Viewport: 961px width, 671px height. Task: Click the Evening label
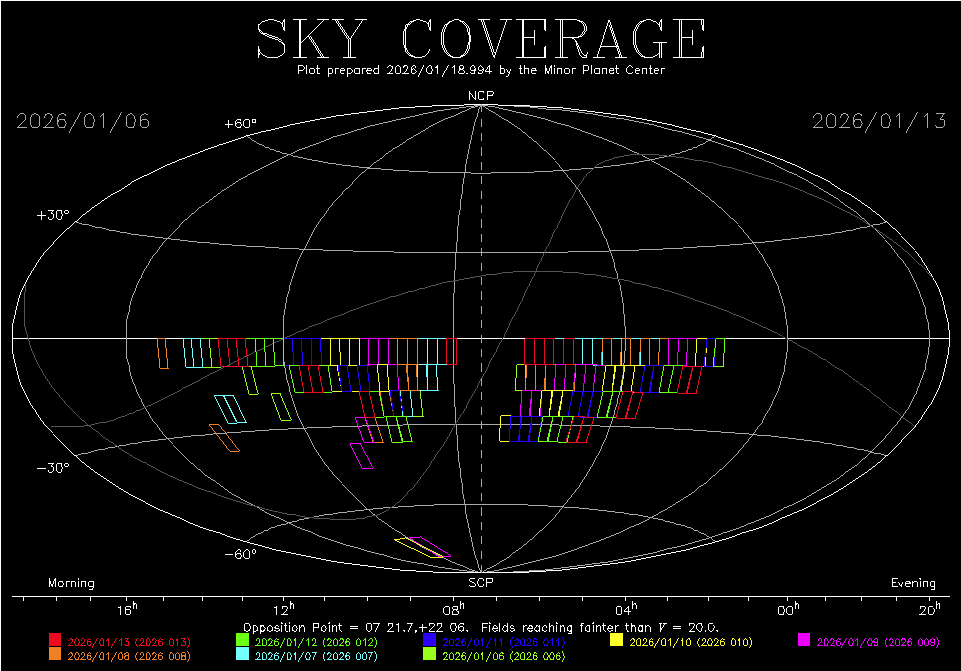click(913, 583)
